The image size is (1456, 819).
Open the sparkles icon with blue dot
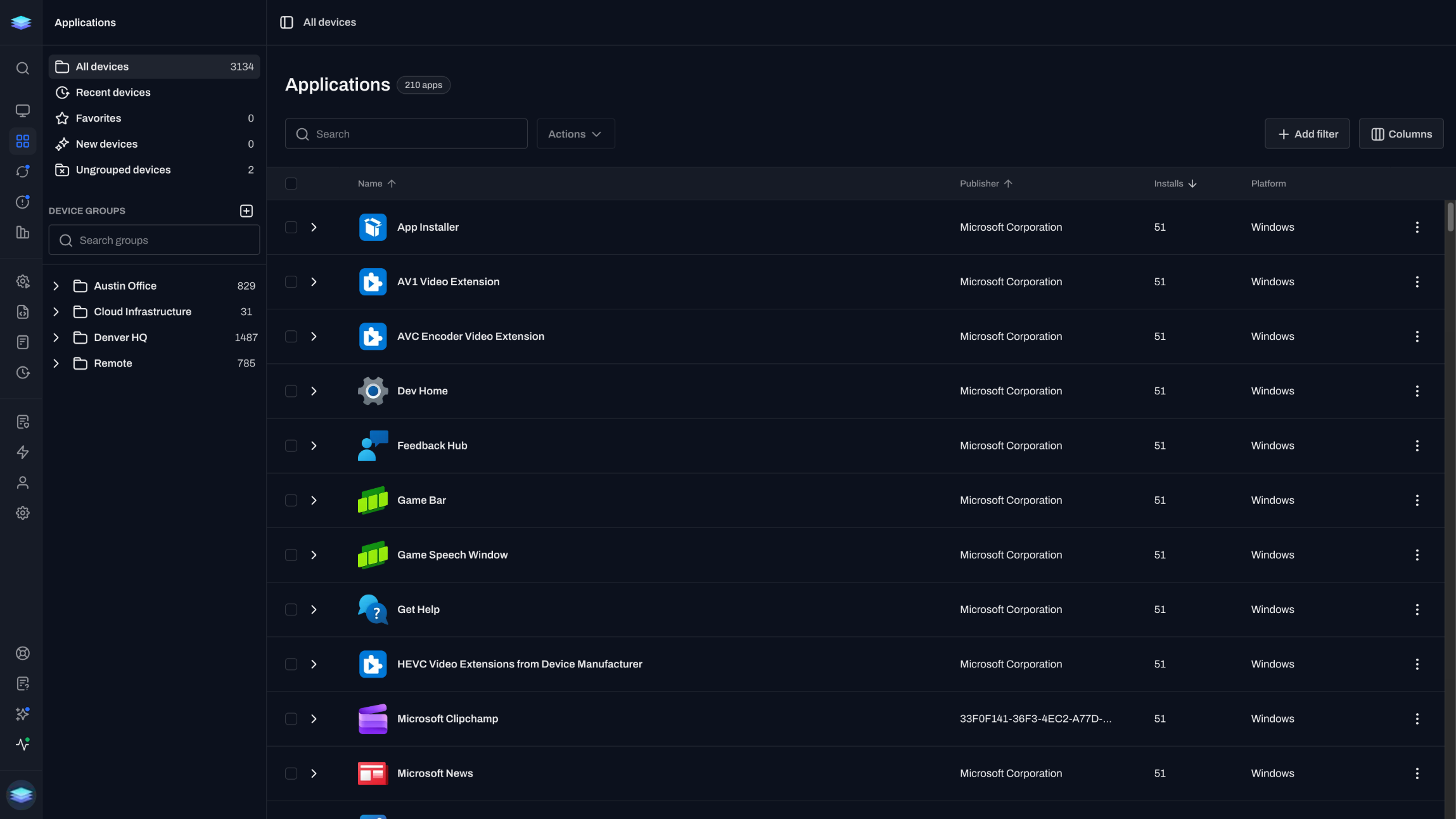[x=23, y=714]
